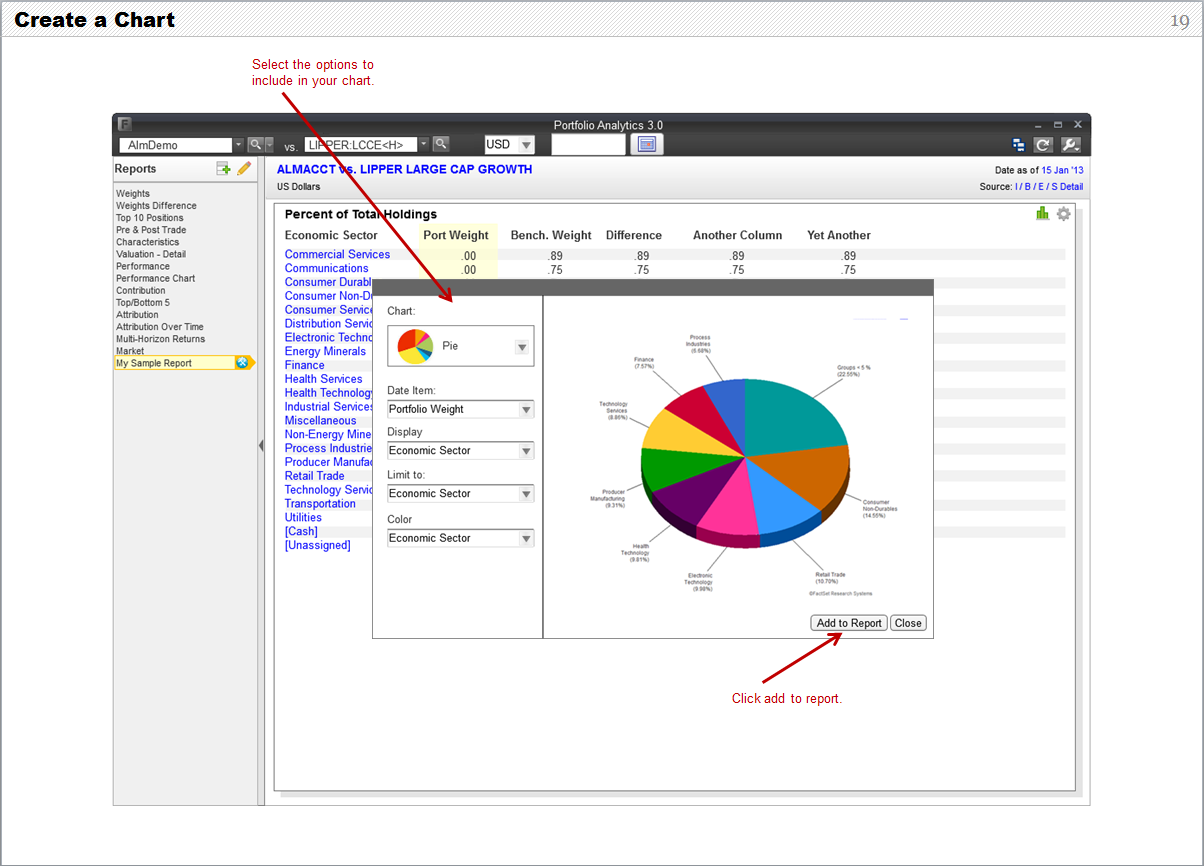Select the Multi-Horizon Returns report

tap(161, 339)
